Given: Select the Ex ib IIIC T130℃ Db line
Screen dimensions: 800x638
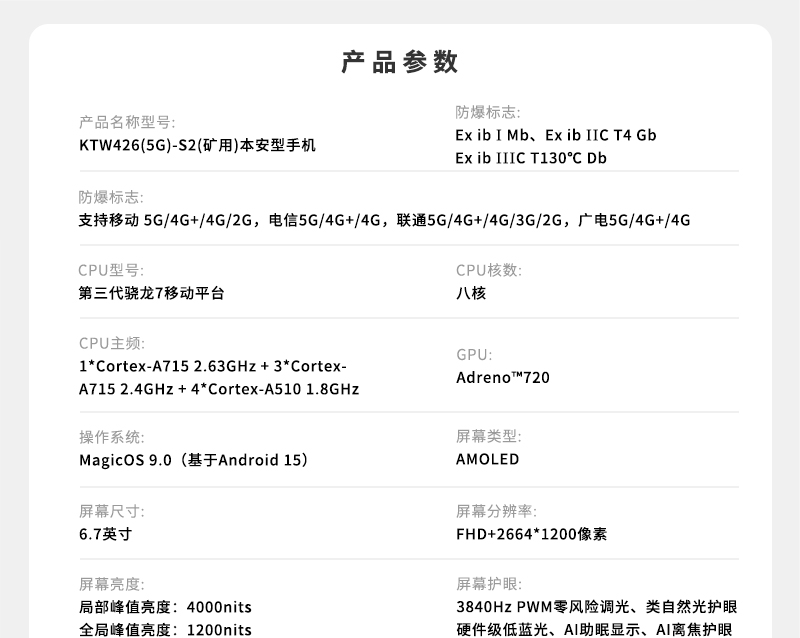Looking at the screenshot, I should point(531,158).
